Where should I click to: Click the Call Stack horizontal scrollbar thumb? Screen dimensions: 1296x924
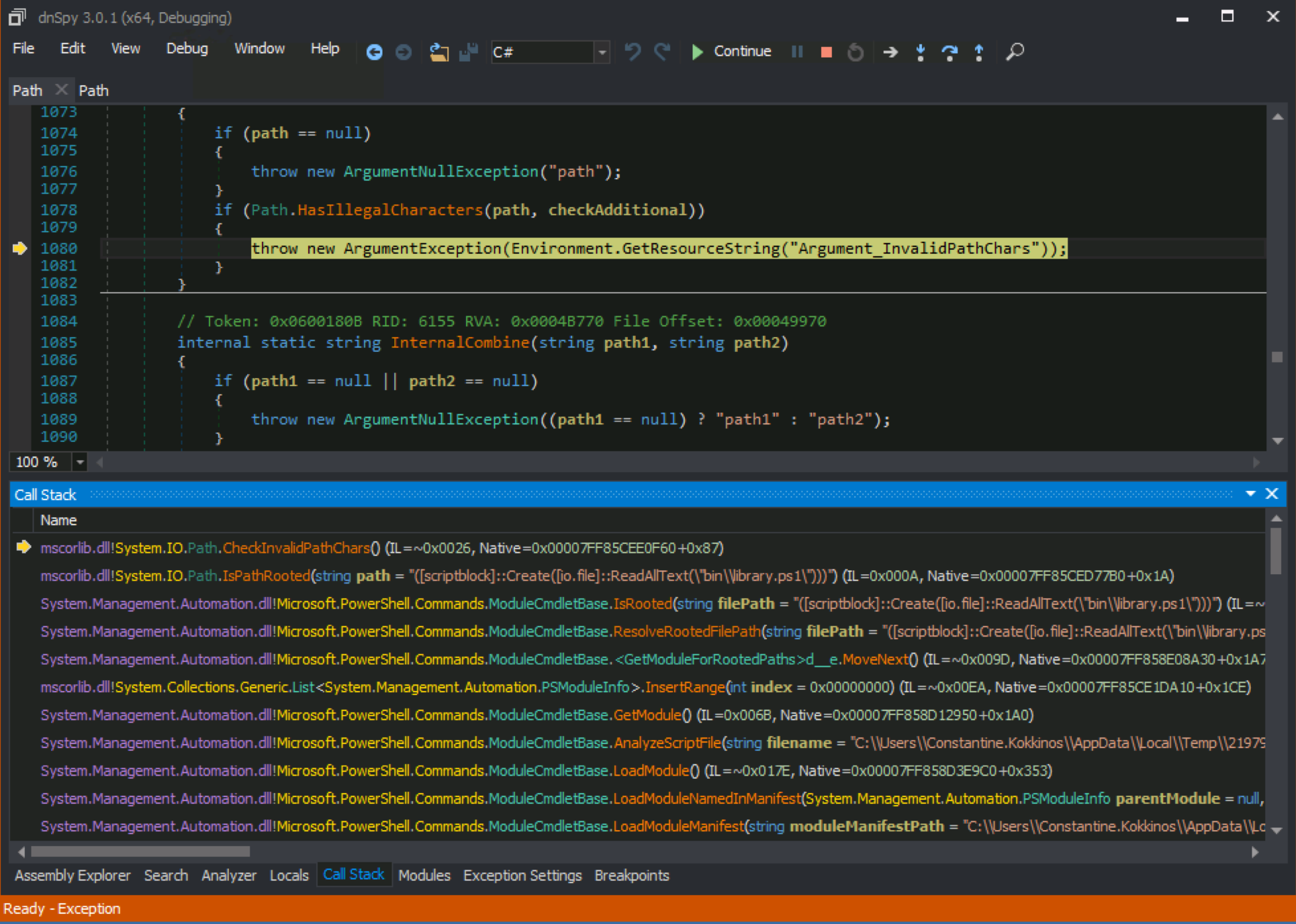click(x=140, y=851)
